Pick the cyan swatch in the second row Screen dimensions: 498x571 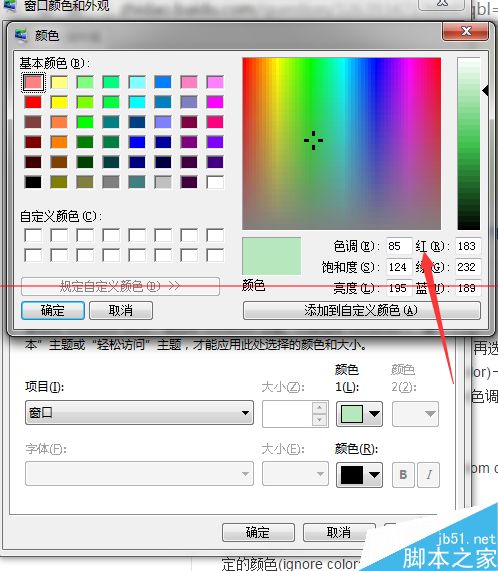pos(137,102)
